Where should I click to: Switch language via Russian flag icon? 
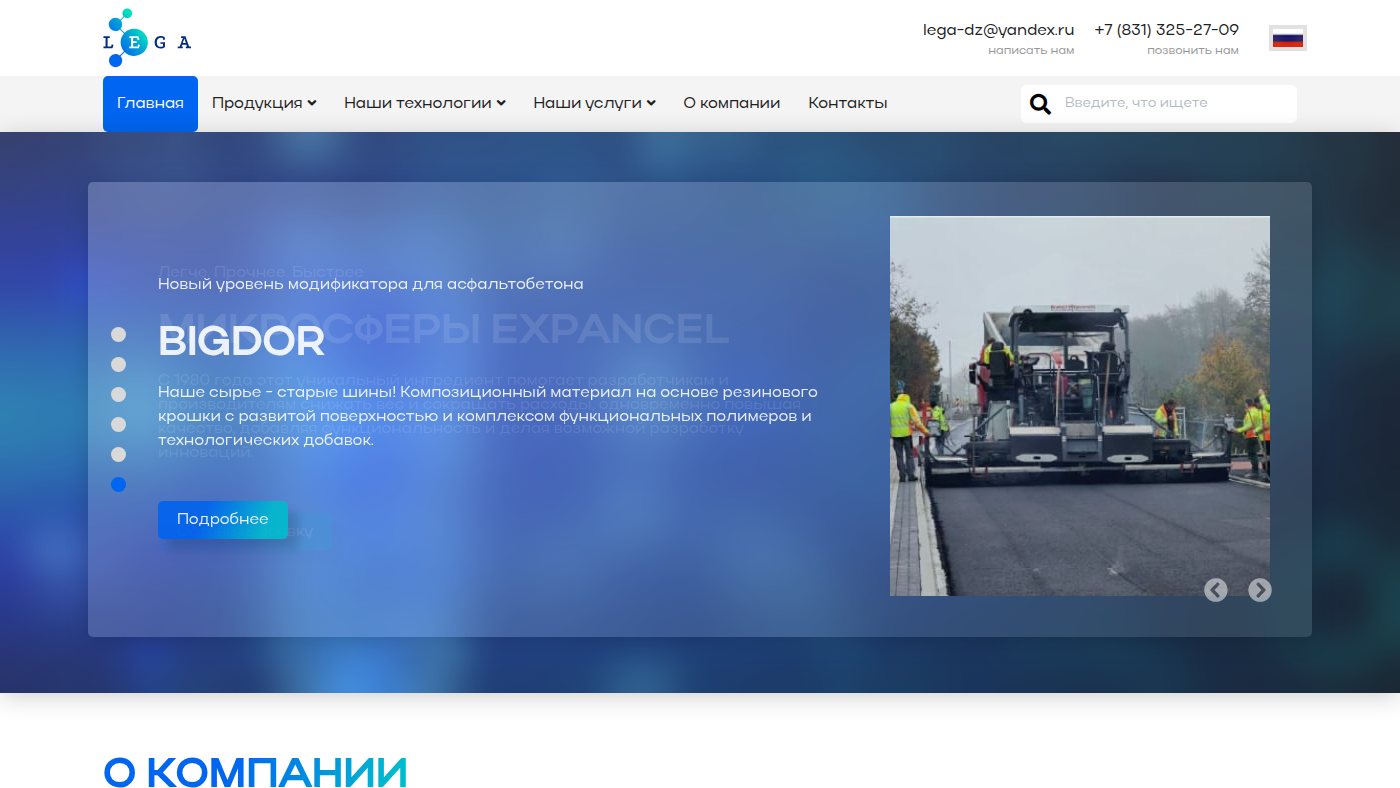point(1287,38)
